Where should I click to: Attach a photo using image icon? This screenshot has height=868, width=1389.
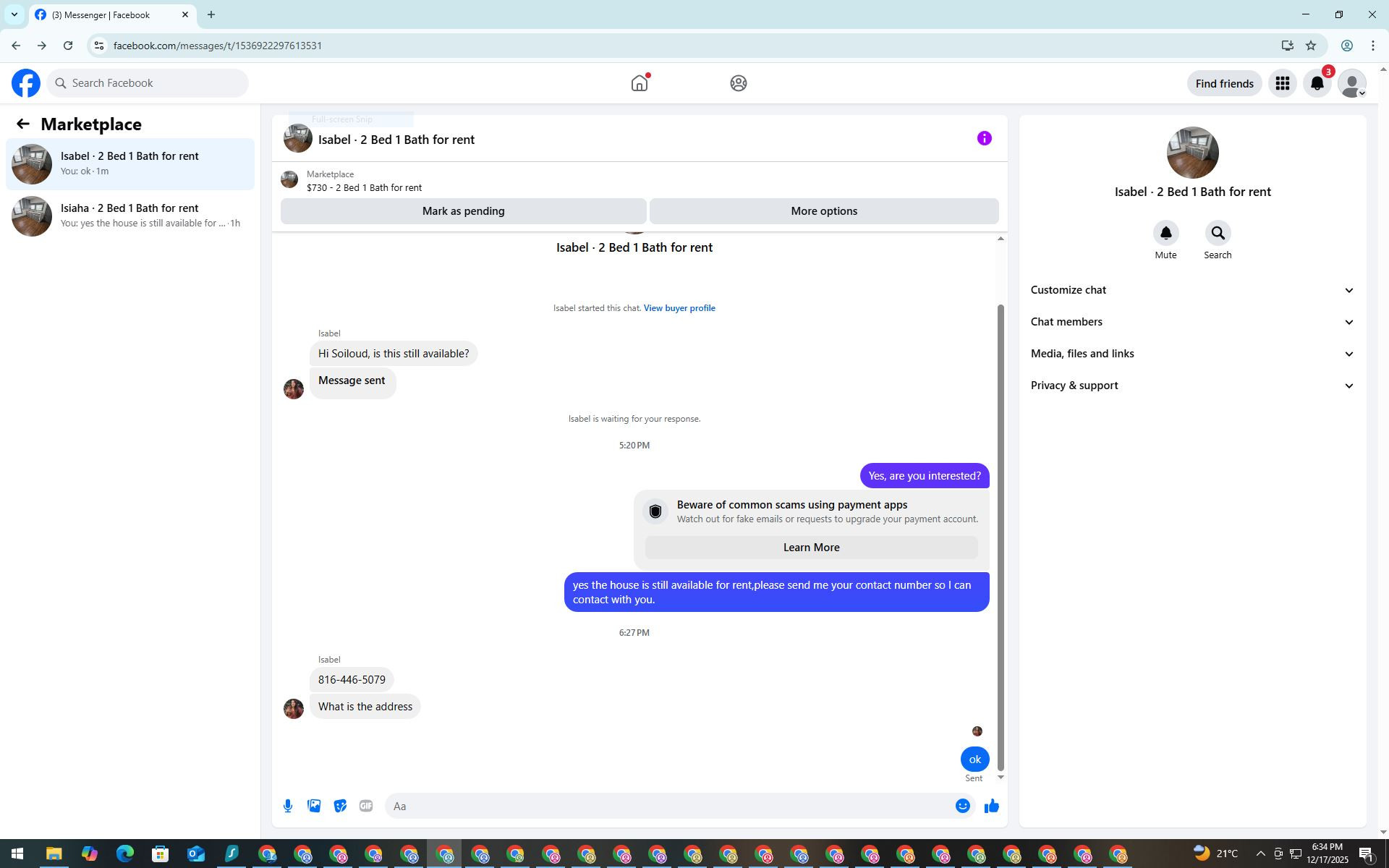(x=314, y=806)
